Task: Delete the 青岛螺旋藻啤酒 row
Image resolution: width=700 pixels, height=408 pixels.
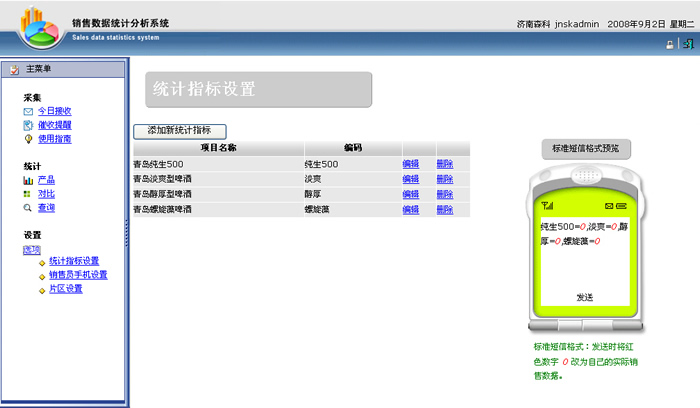Action: click(x=444, y=209)
